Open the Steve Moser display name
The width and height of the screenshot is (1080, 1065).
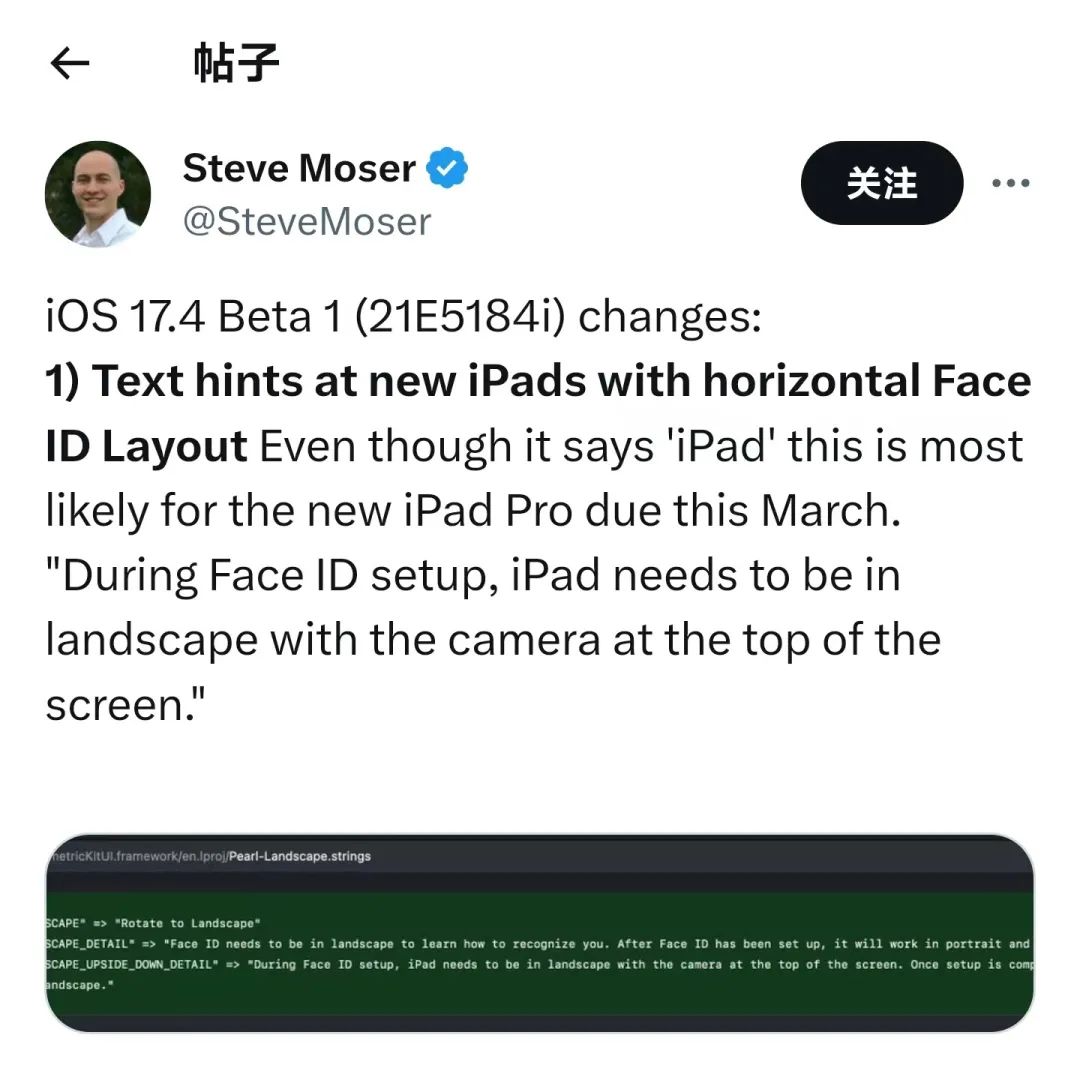[299, 168]
